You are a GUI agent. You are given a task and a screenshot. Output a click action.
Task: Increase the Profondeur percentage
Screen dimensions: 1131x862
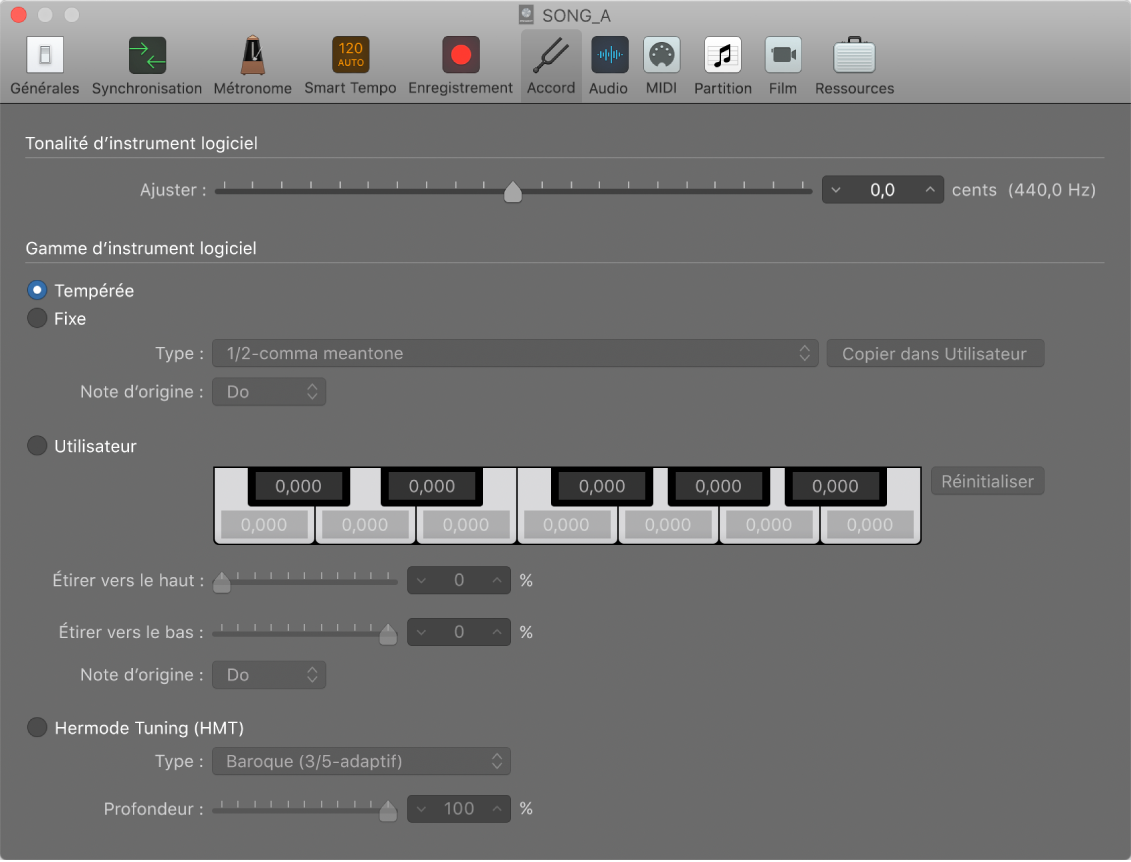point(497,809)
